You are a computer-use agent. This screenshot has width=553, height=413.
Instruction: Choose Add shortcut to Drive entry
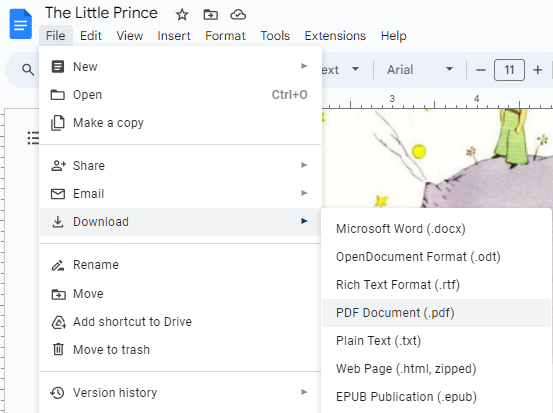[x=180, y=322]
